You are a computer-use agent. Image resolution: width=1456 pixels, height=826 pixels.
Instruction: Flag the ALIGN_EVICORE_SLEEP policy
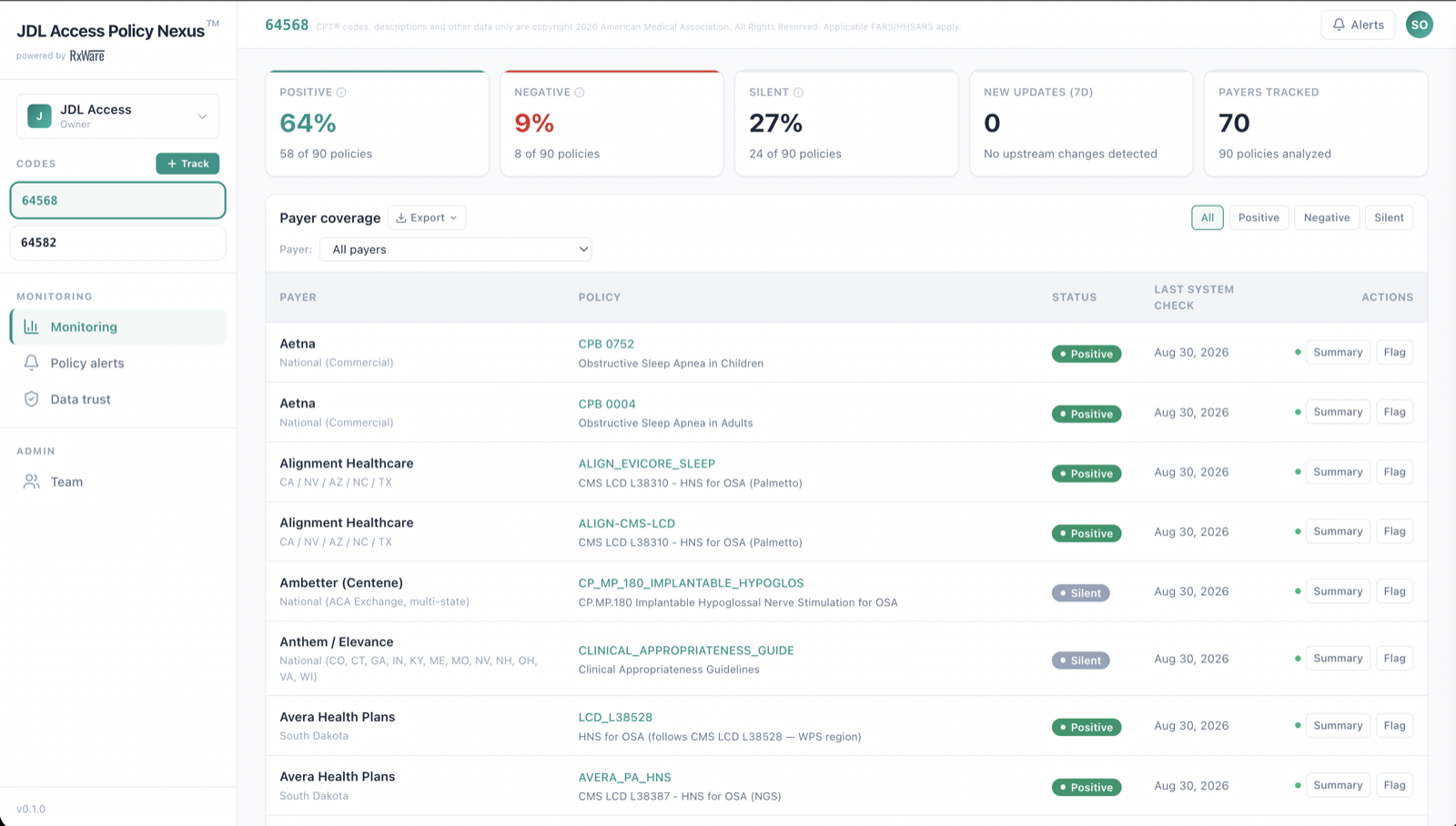1394,472
